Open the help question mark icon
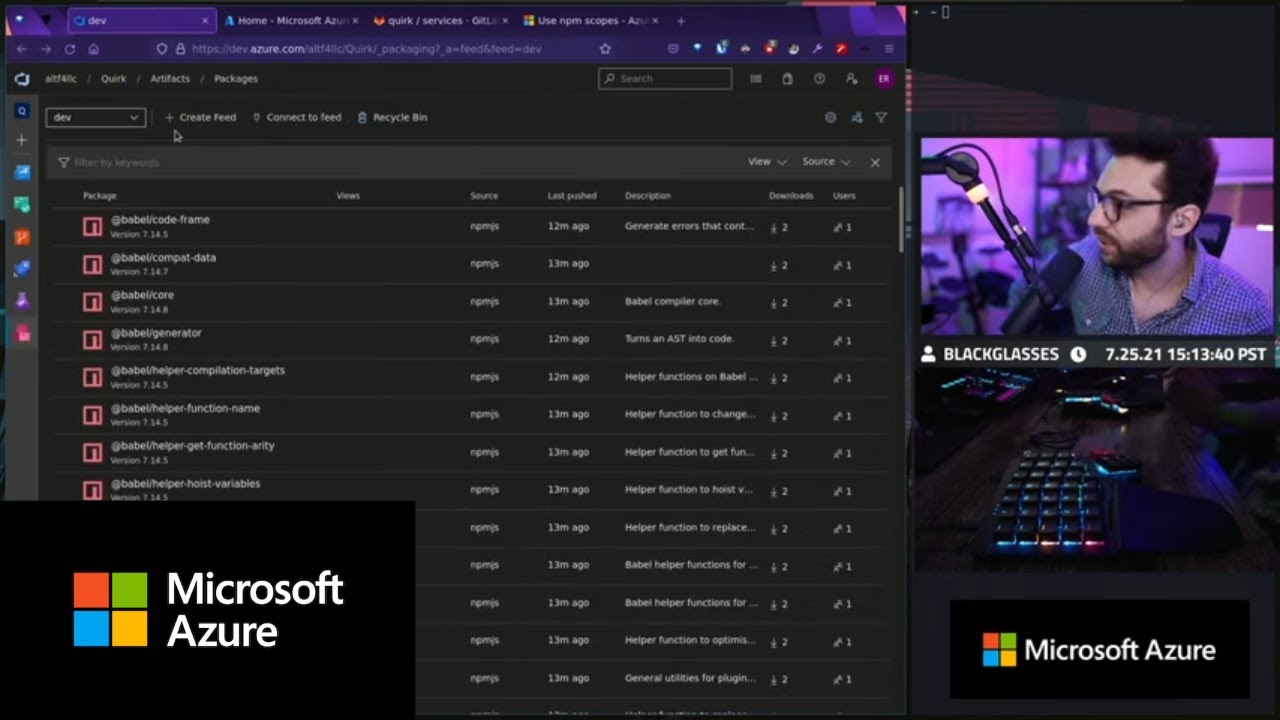Image resolution: width=1280 pixels, height=720 pixels. tap(819, 79)
